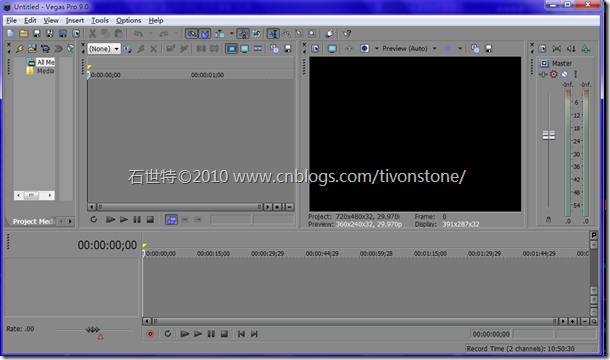Image resolution: width=610 pixels, height=360 pixels.
Task: Click Save snapshot disk icon in trimmer
Action: [x=288, y=49]
